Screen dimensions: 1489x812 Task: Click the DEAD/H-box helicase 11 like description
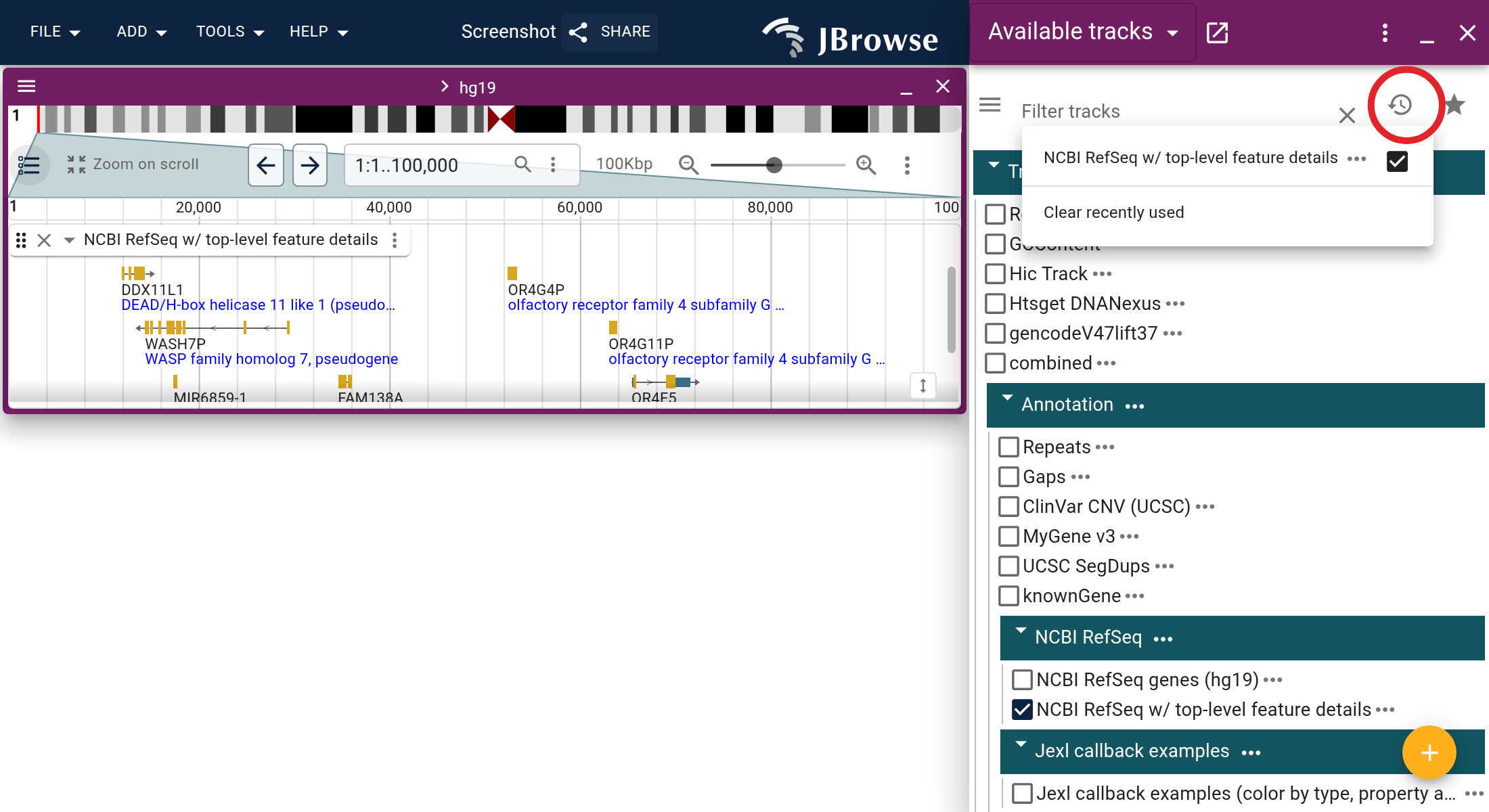pos(258,305)
